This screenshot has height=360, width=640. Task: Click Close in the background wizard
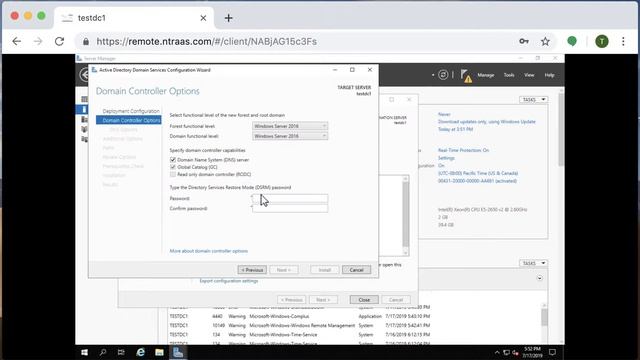[x=364, y=300]
